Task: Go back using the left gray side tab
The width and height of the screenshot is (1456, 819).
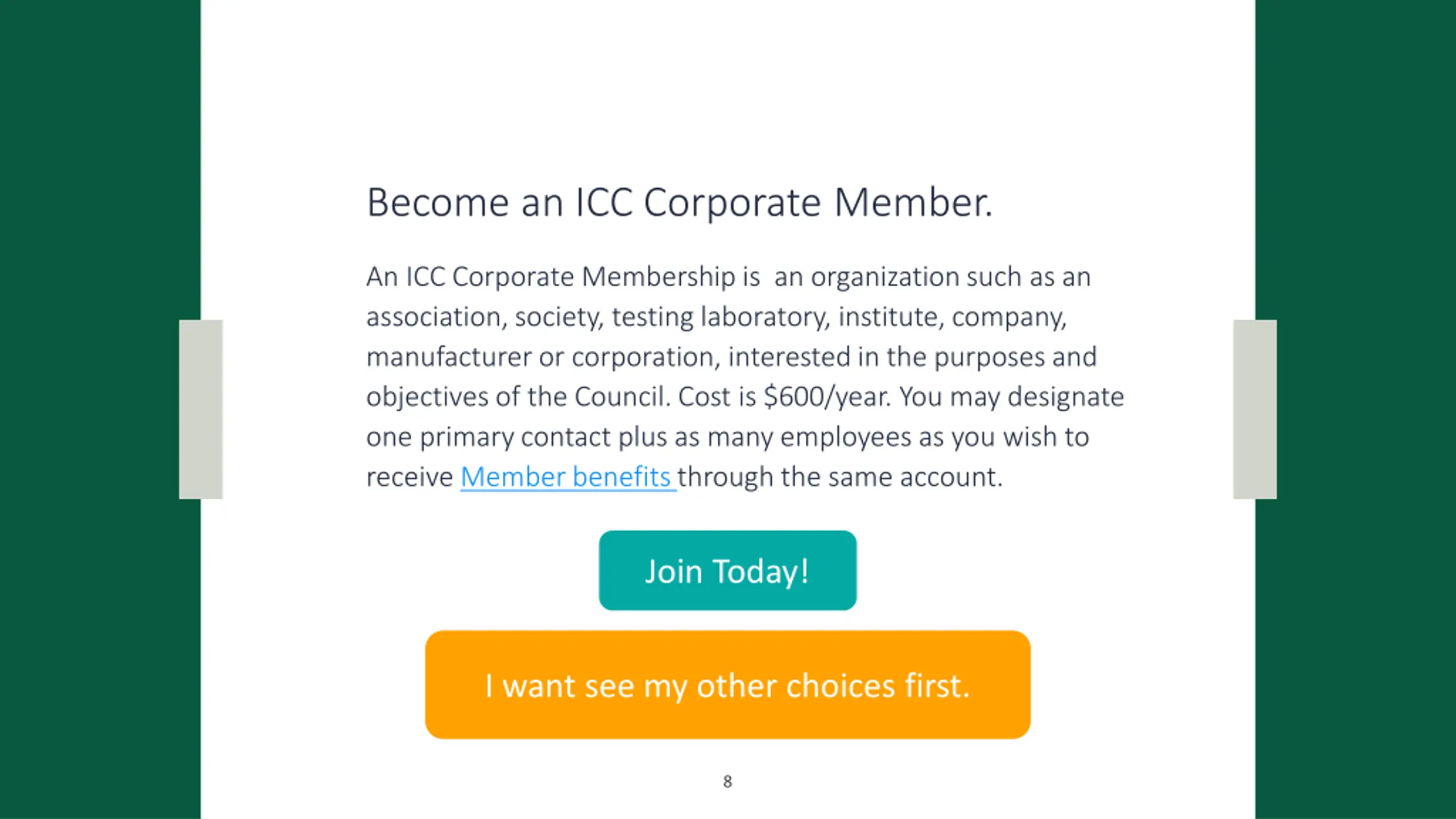Action: (x=201, y=409)
